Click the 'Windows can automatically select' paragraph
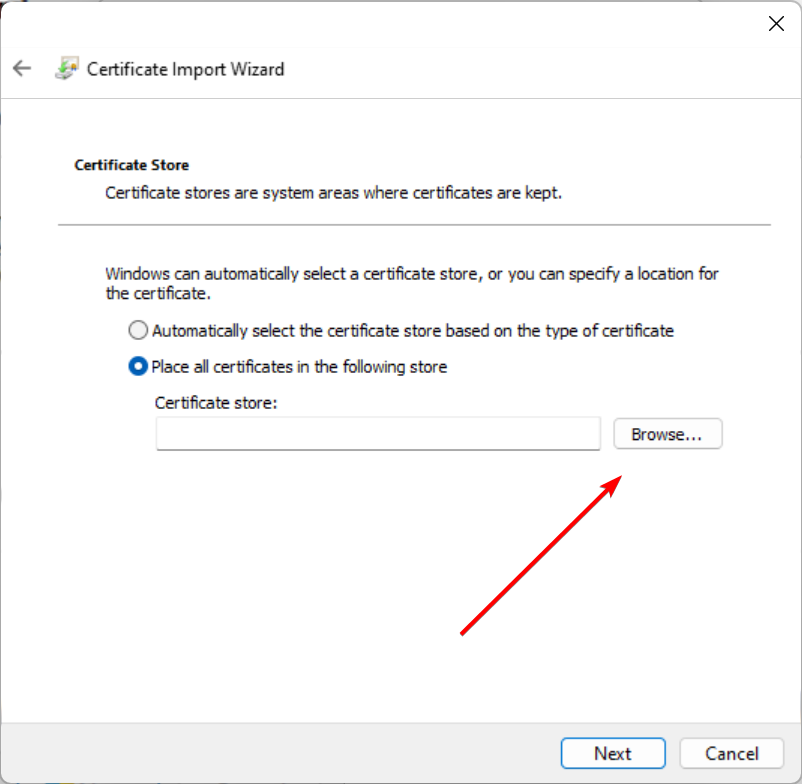This screenshot has height=784, width=802. 412,283
